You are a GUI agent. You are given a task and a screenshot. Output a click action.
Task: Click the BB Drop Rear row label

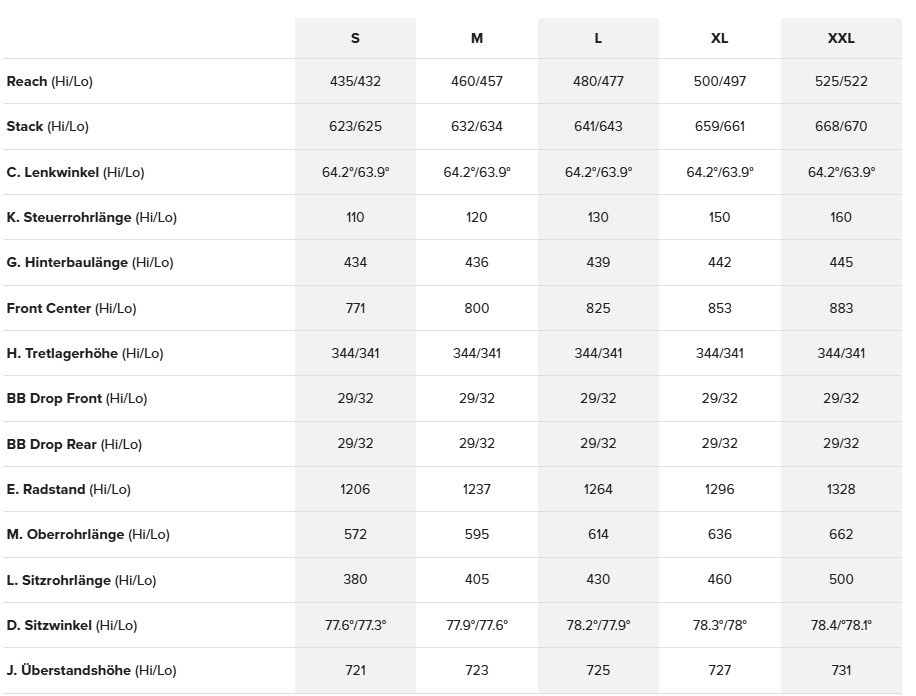(75, 444)
